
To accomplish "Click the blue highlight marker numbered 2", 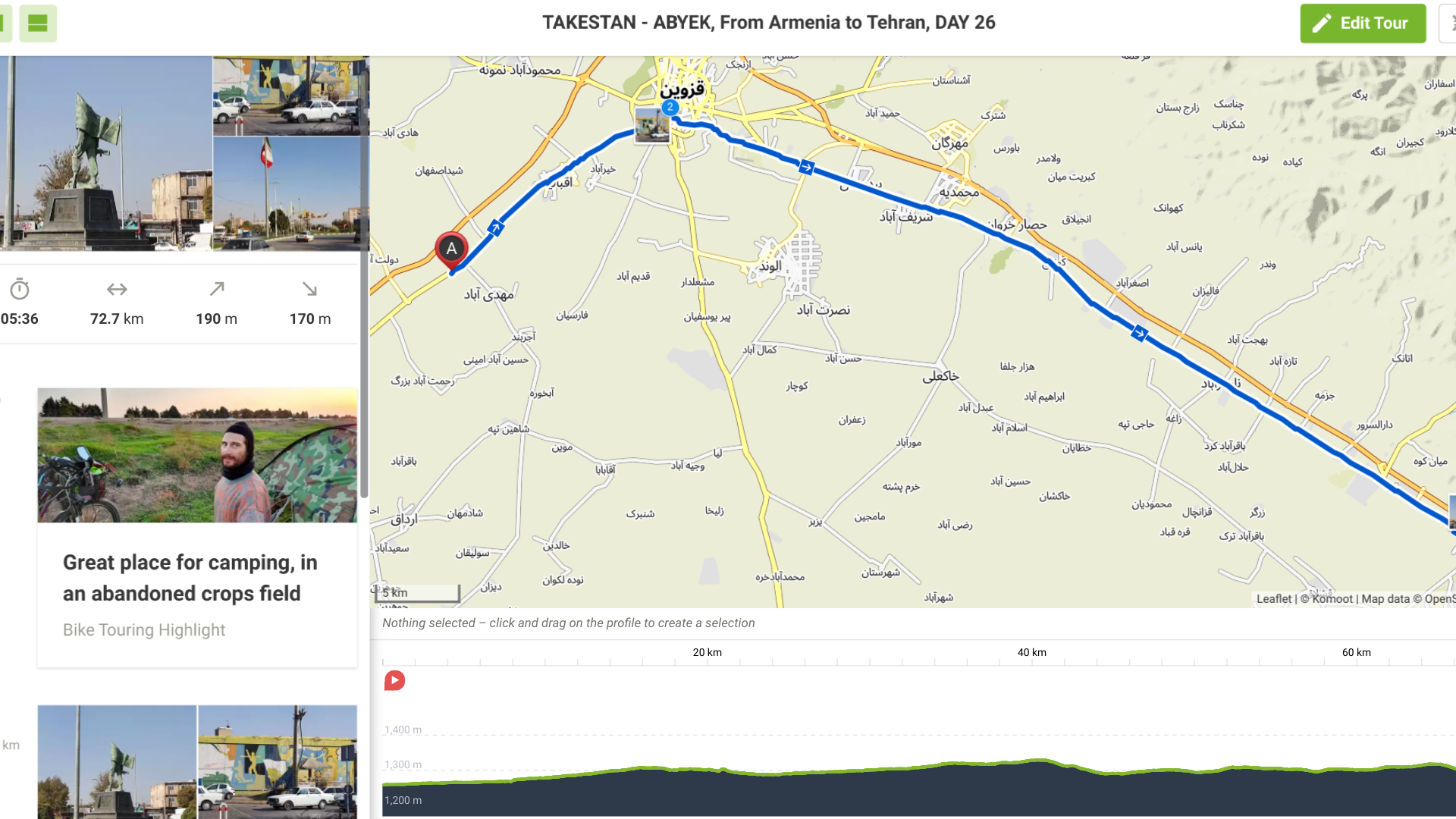I will [x=670, y=108].
